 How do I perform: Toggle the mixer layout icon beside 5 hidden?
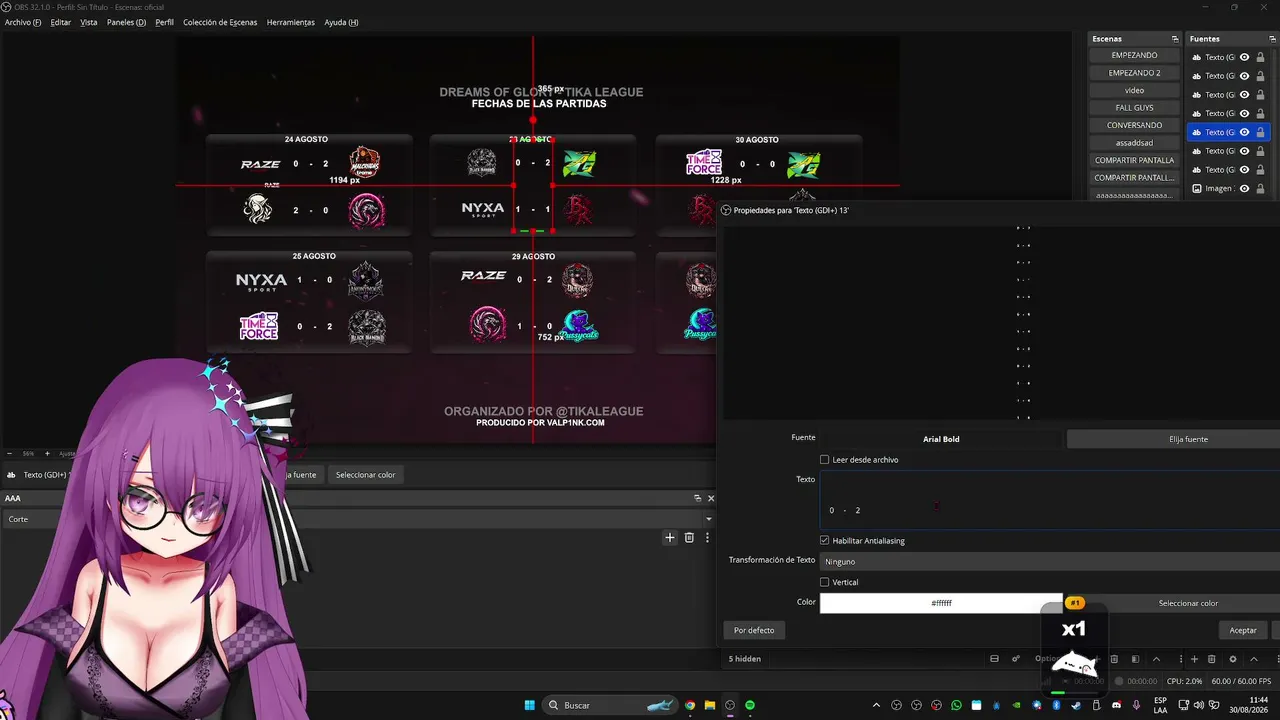pyautogui.click(x=994, y=659)
